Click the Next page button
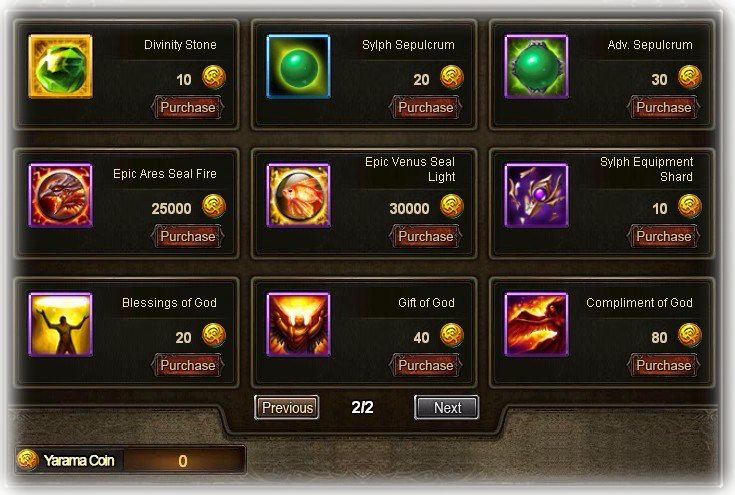Image resolution: width=735 pixels, height=495 pixels. point(447,407)
